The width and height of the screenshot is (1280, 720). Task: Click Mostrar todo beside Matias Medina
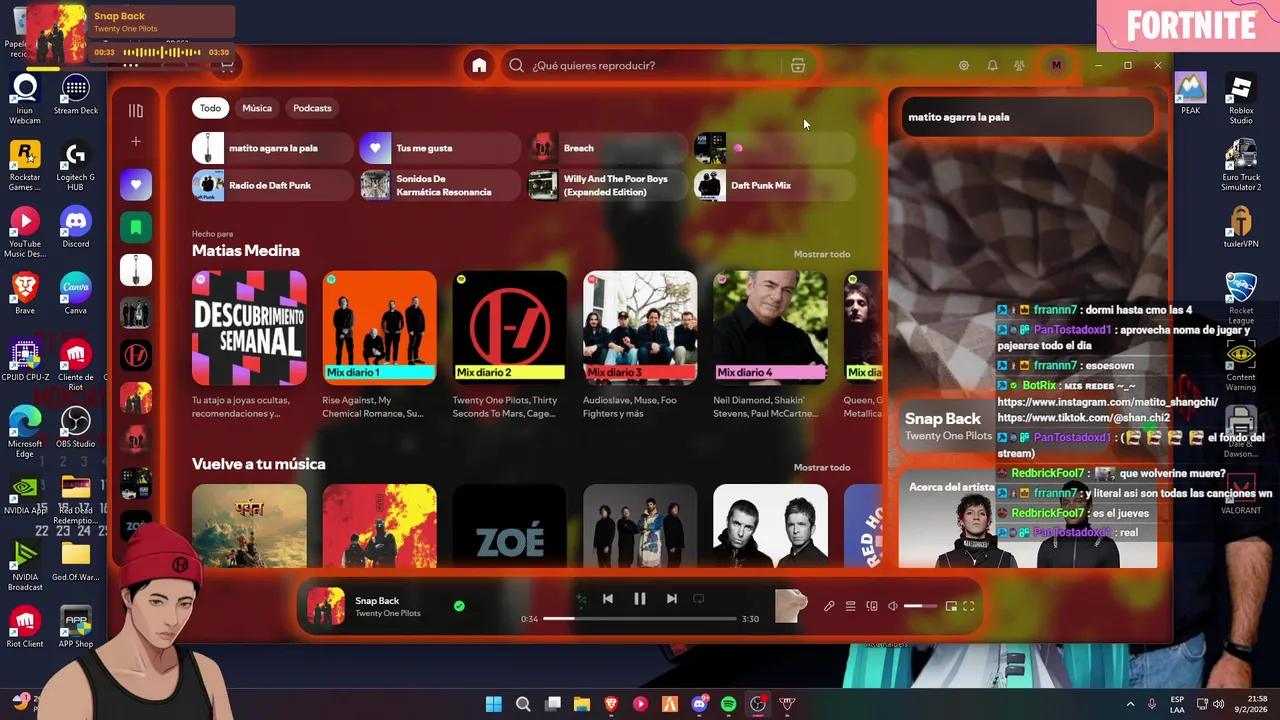822,254
